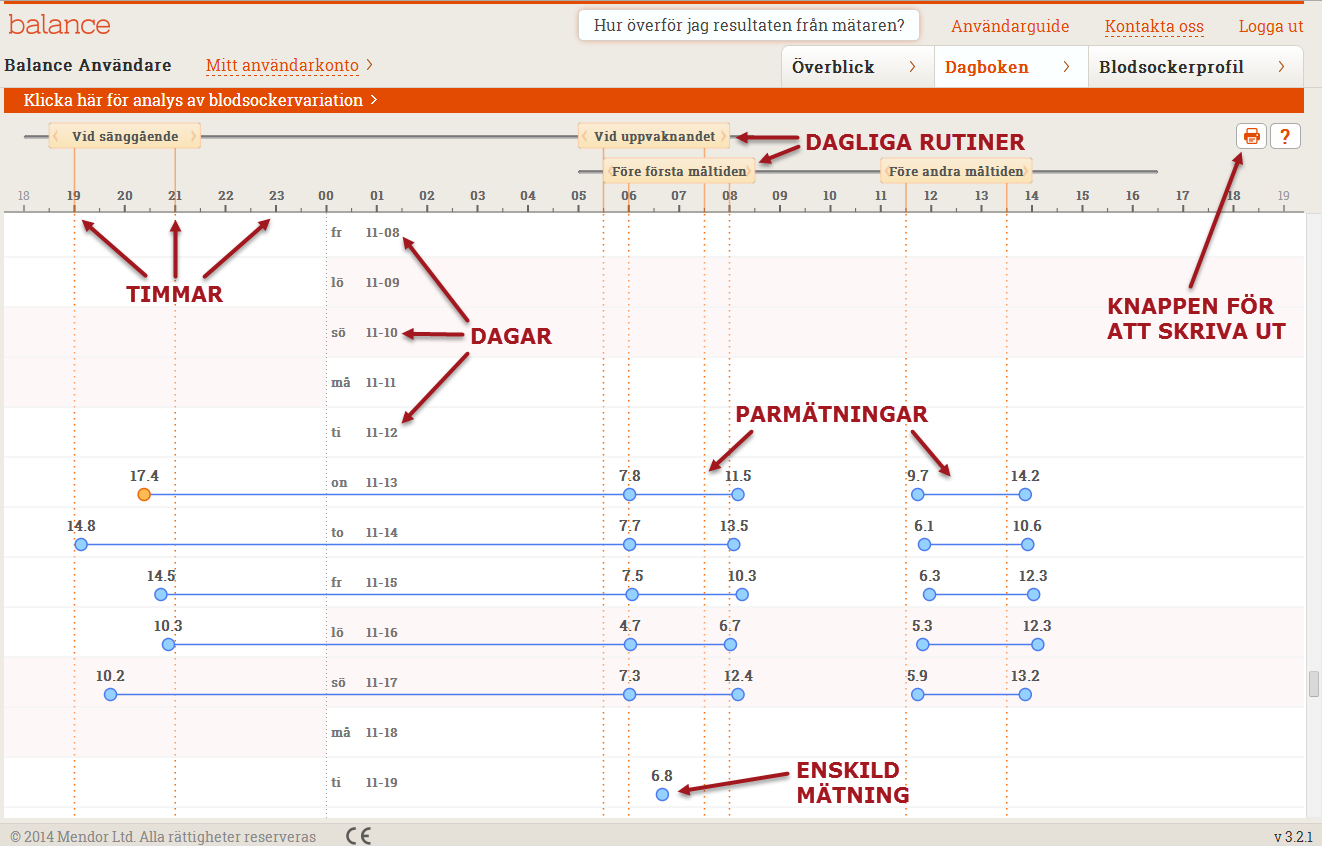
Task: Click the 5.3 measurement point on 11-16
Action: (x=923, y=644)
